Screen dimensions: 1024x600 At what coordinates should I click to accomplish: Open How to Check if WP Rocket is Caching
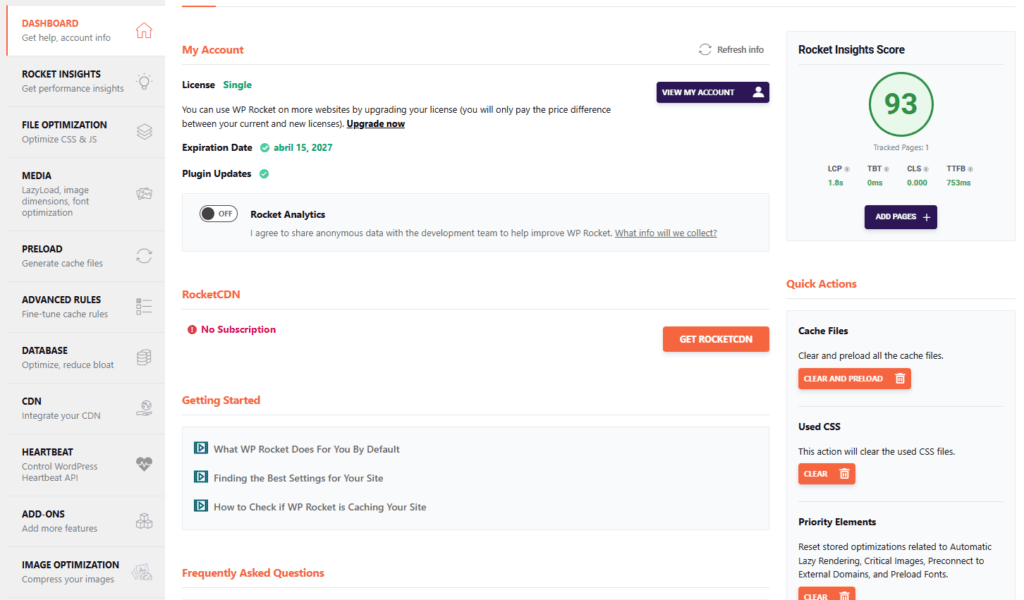[320, 507]
